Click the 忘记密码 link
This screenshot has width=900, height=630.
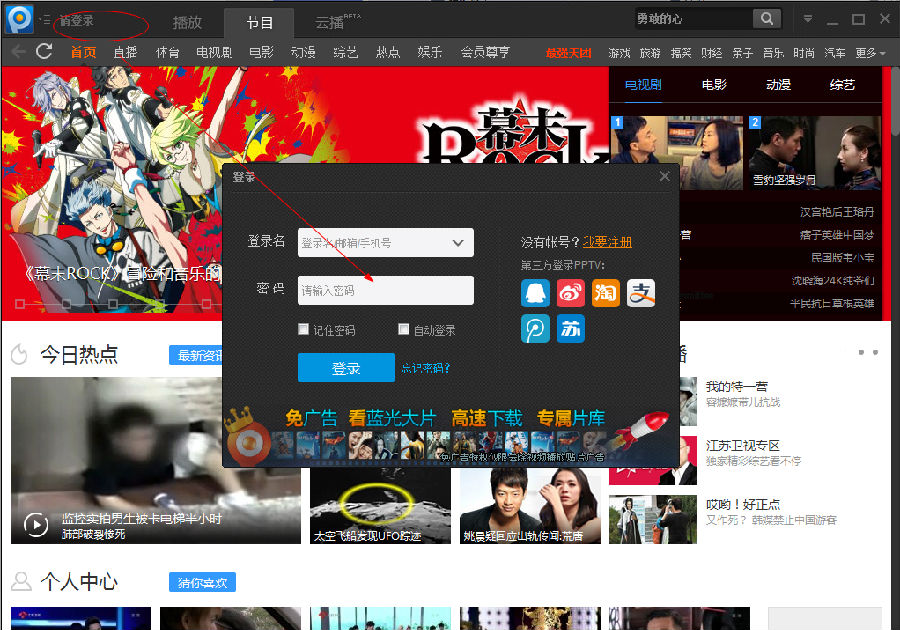(x=426, y=368)
